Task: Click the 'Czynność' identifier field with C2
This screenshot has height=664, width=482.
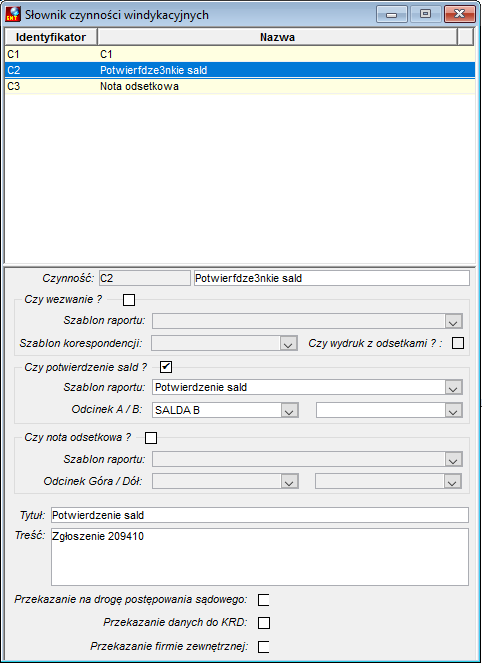Action: (144, 278)
